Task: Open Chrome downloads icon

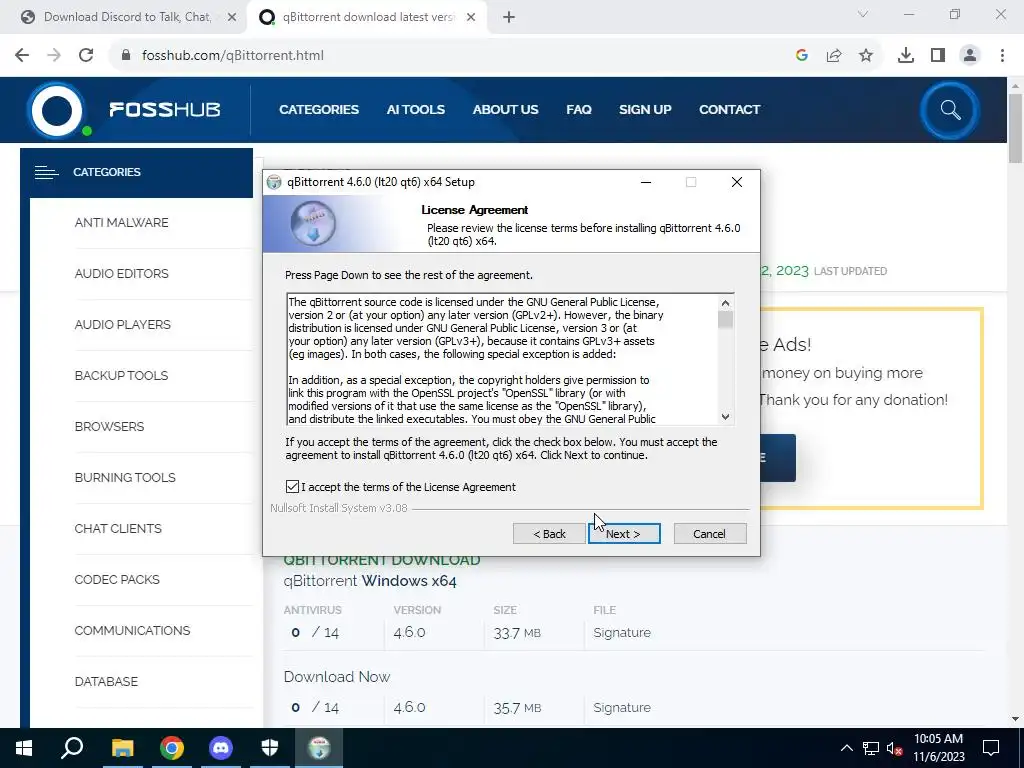Action: pyautogui.click(x=906, y=56)
